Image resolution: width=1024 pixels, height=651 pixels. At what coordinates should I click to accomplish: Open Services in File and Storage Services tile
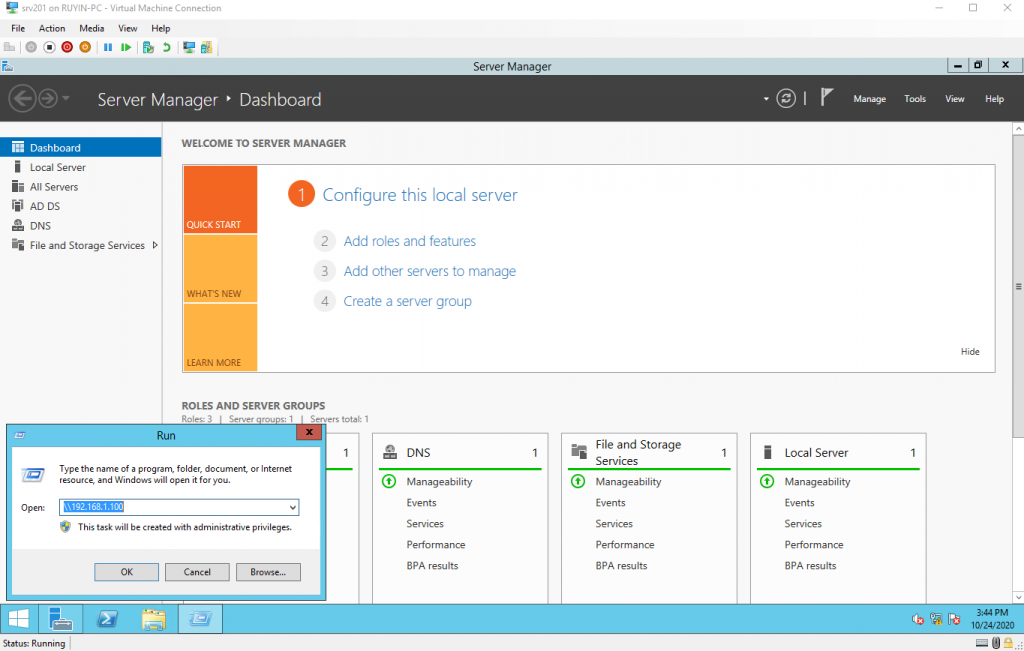point(614,524)
